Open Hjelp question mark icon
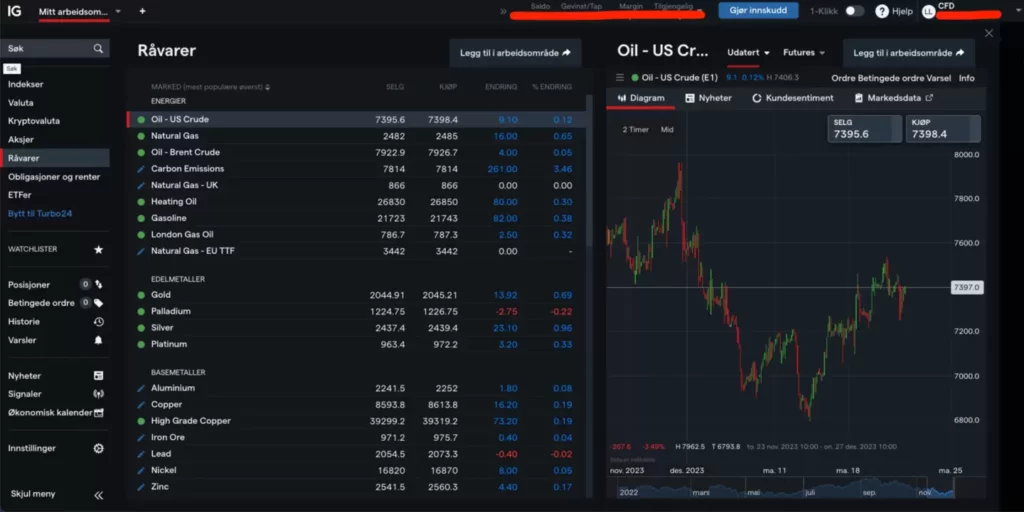Screen dimensions: 1024x512 (x=882, y=11)
